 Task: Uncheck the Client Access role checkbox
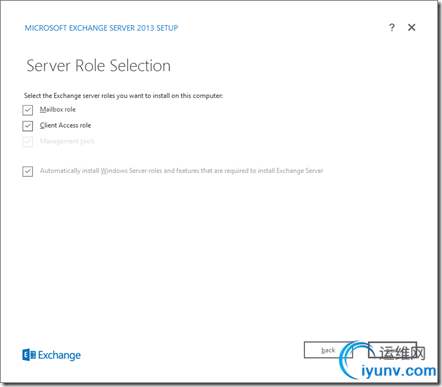[x=28, y=126]
